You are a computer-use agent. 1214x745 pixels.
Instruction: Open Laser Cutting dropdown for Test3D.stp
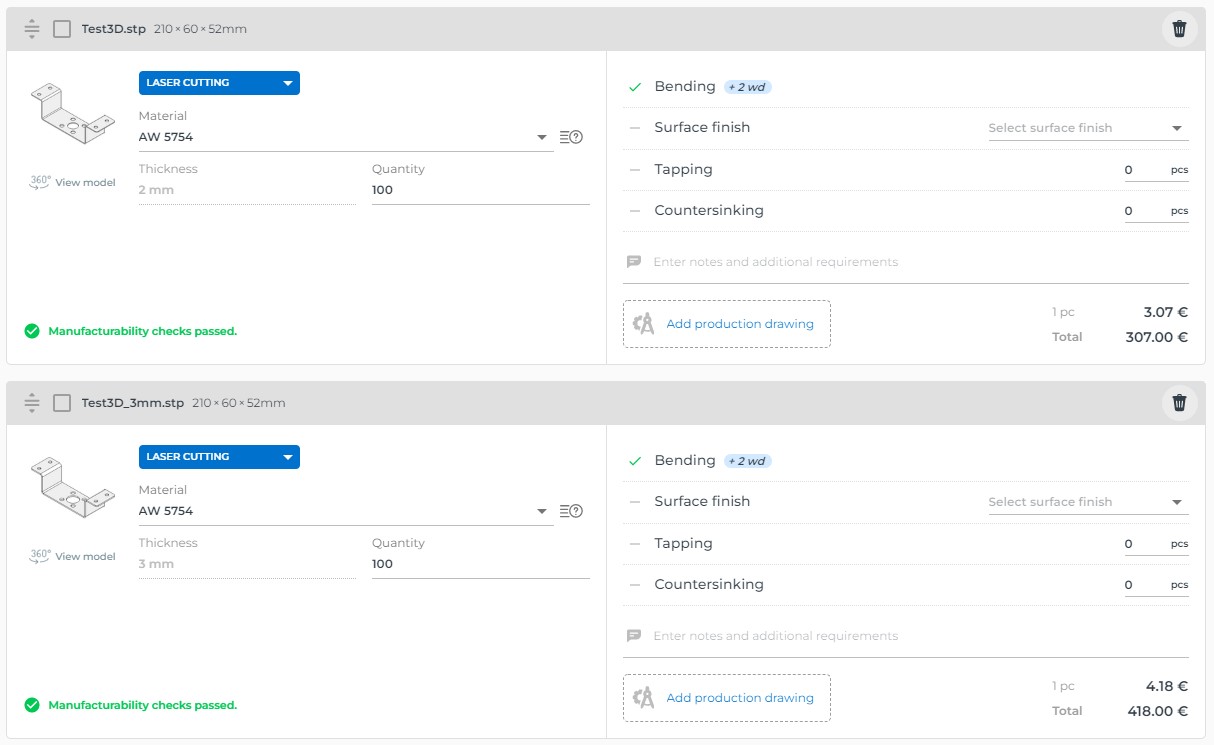[219, 83]
